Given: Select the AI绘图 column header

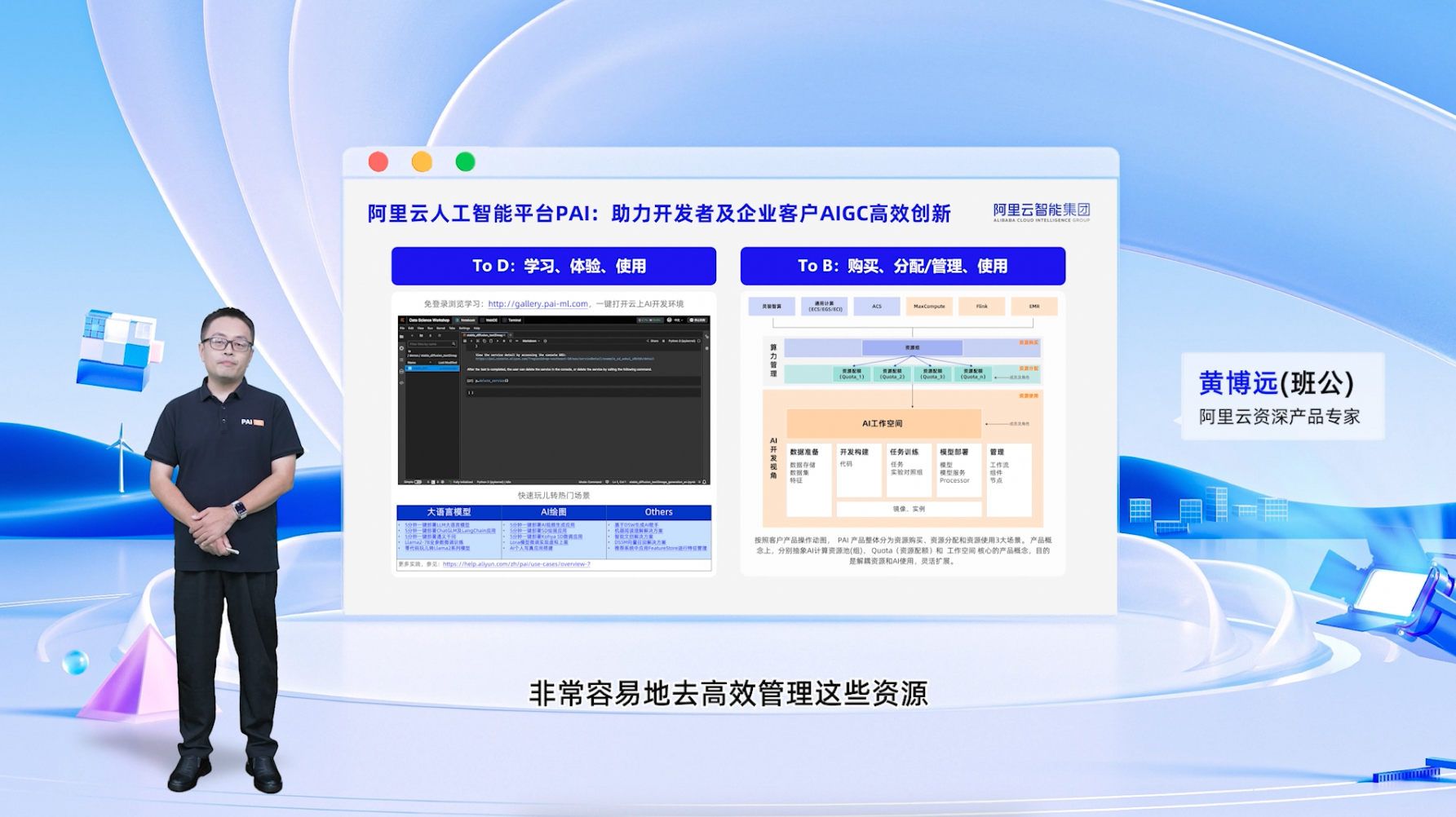Looking at the screenshot, I should click(x=554, y=512).
